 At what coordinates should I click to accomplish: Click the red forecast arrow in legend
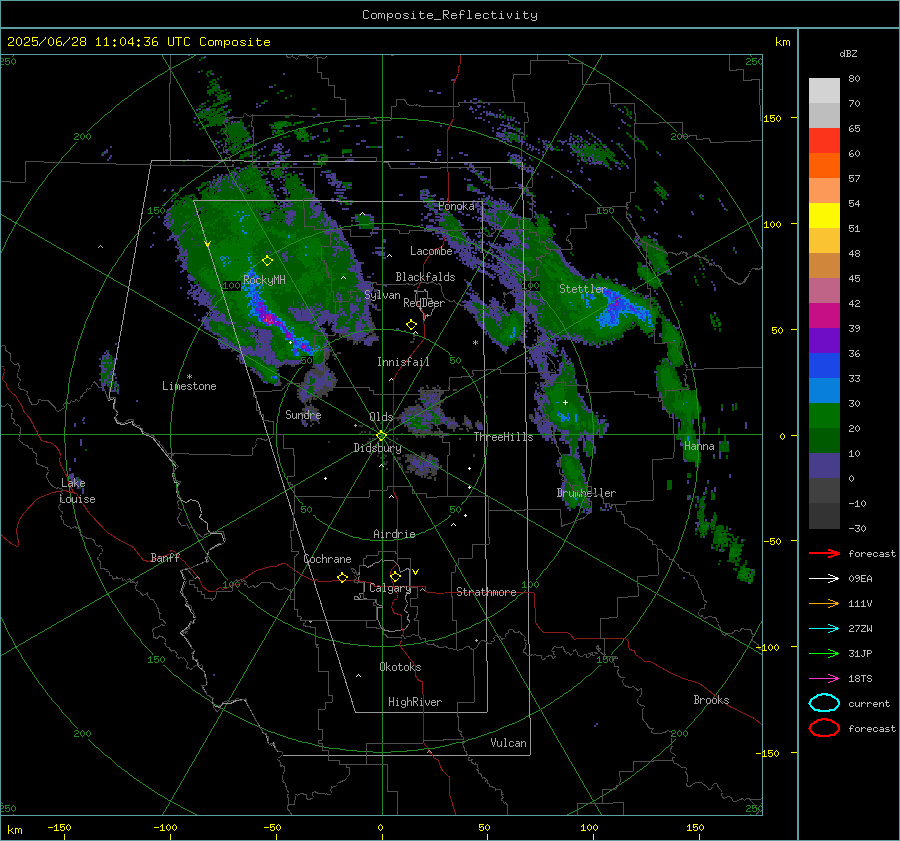[x=825, y=553]
